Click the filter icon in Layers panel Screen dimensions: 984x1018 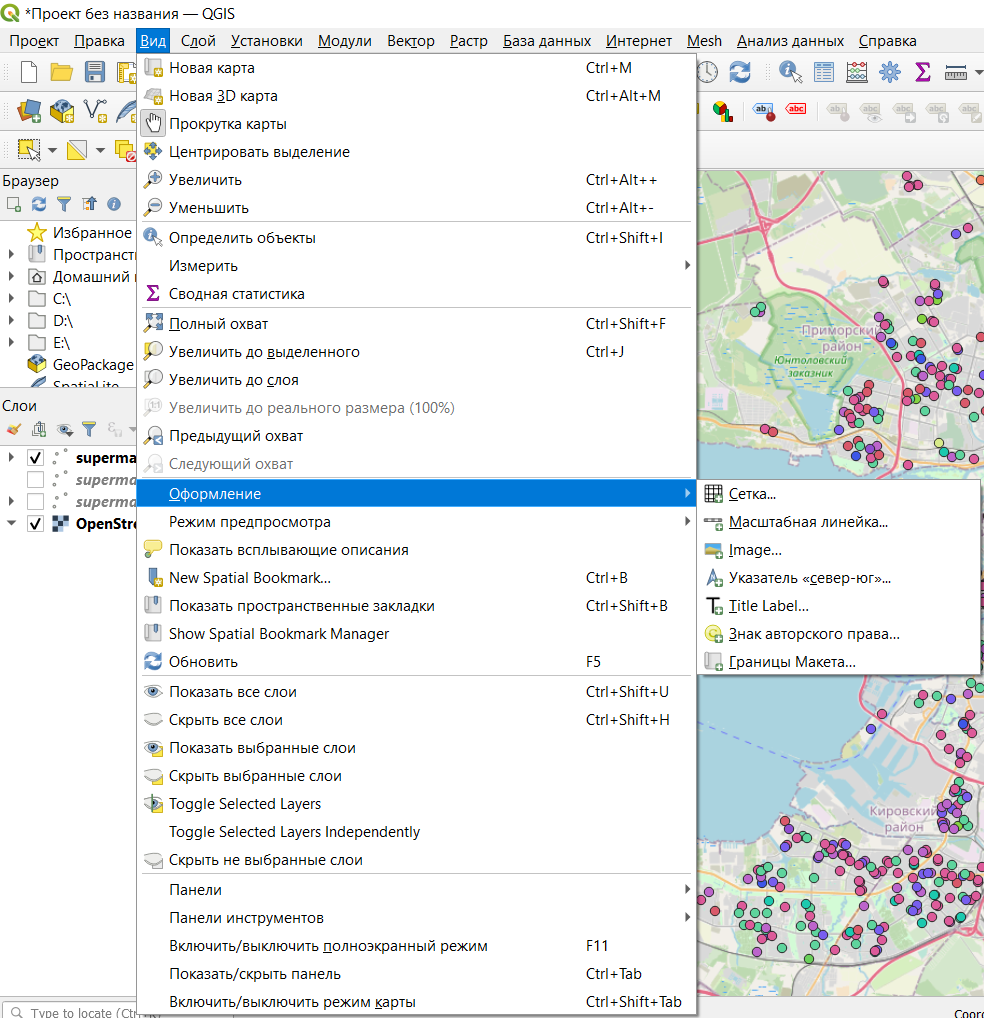point(89,429)
